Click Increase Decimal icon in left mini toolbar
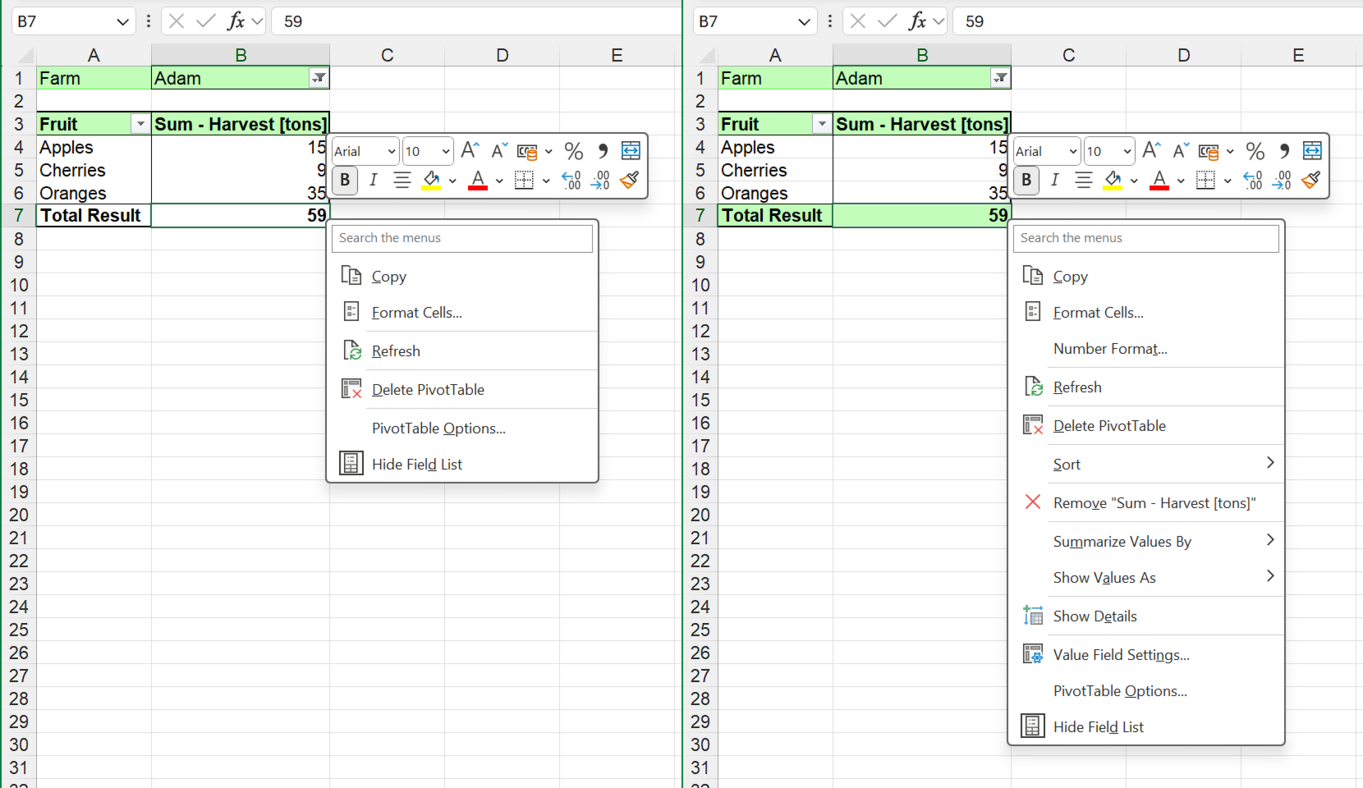 click(571, 180)
